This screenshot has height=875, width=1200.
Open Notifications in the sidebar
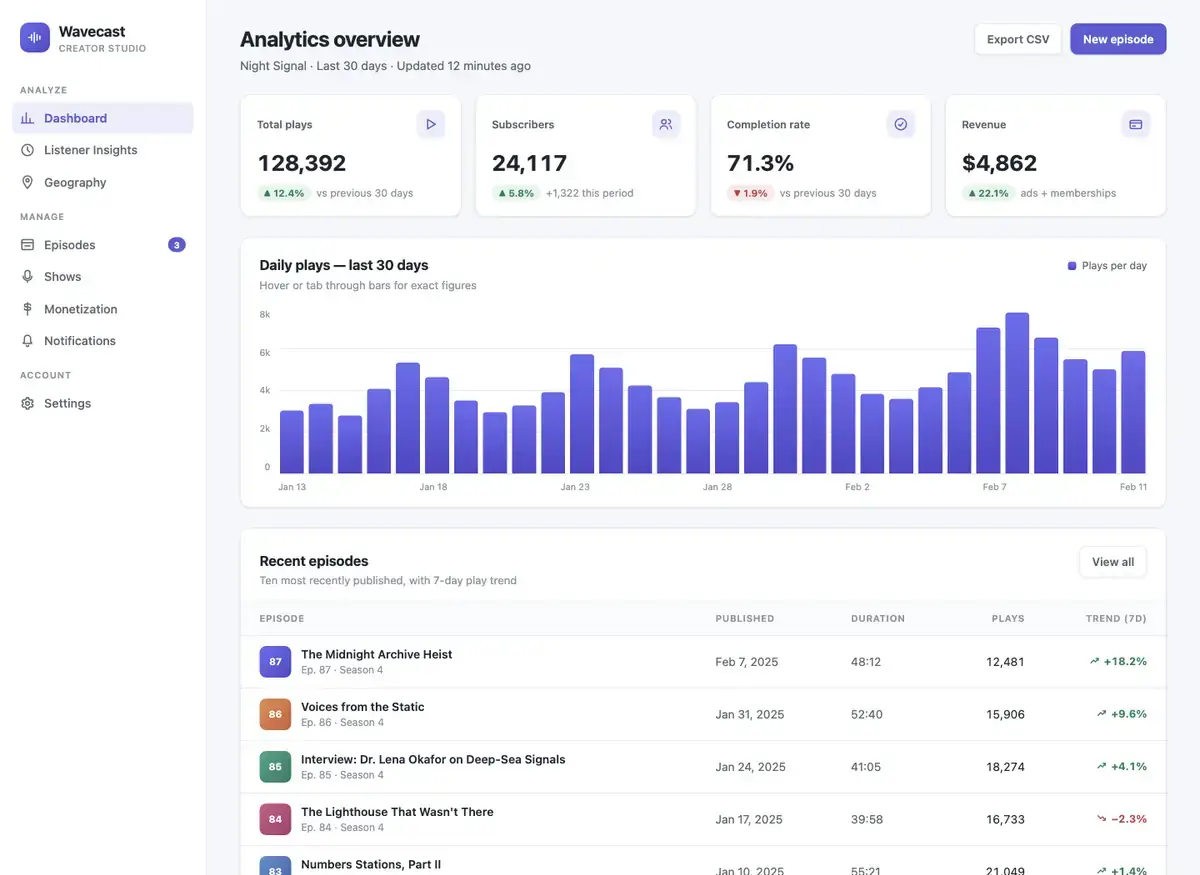click(x=103, y=341)
